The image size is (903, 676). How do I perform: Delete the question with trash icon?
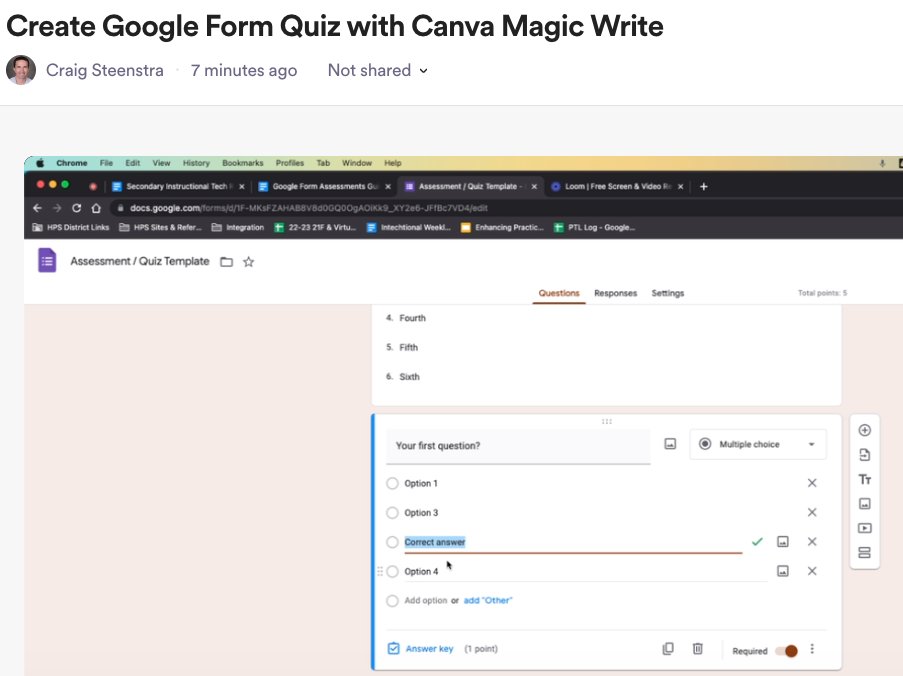697,649
